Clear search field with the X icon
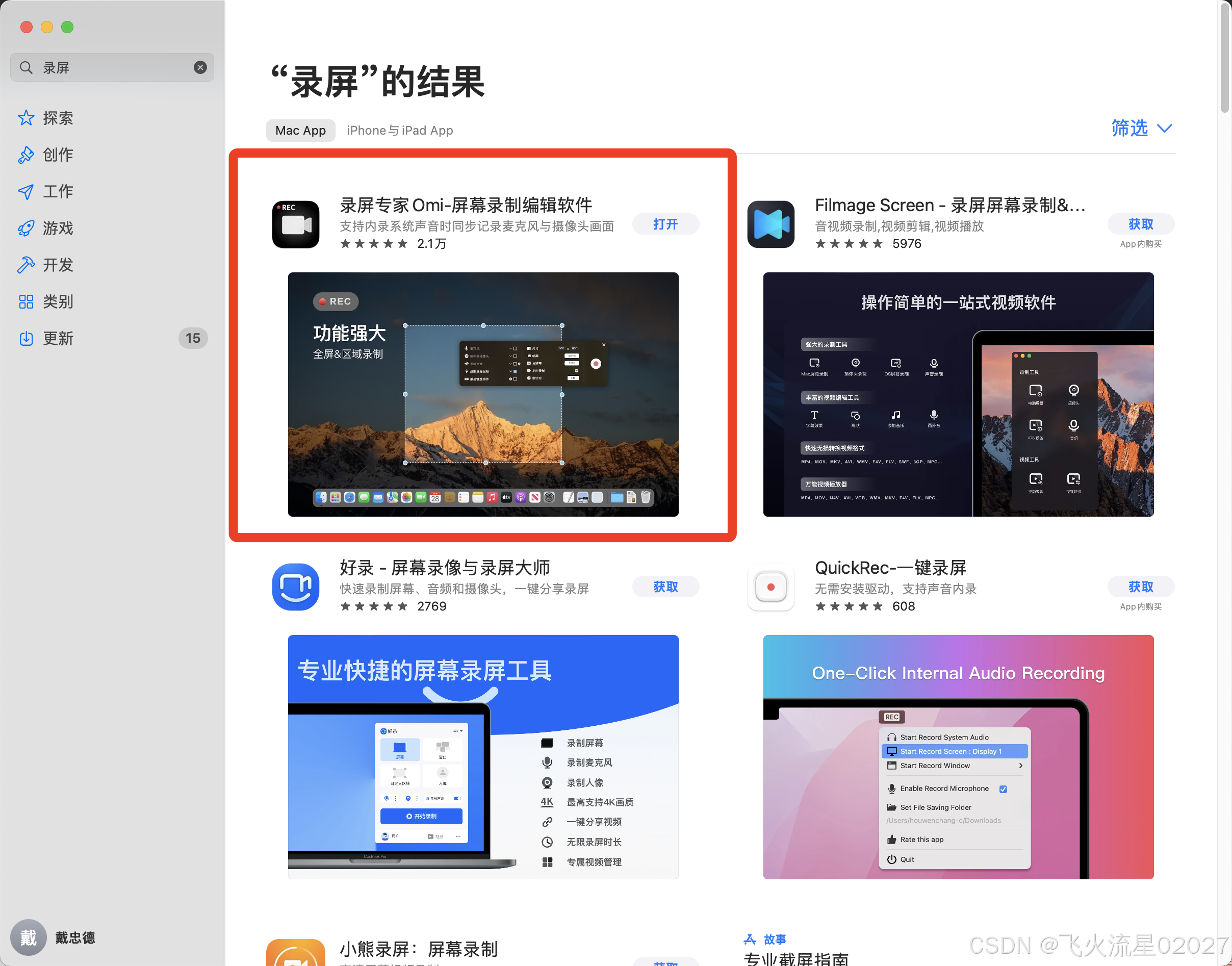This screenshot has height=966, width=1232. pos(200,67)
